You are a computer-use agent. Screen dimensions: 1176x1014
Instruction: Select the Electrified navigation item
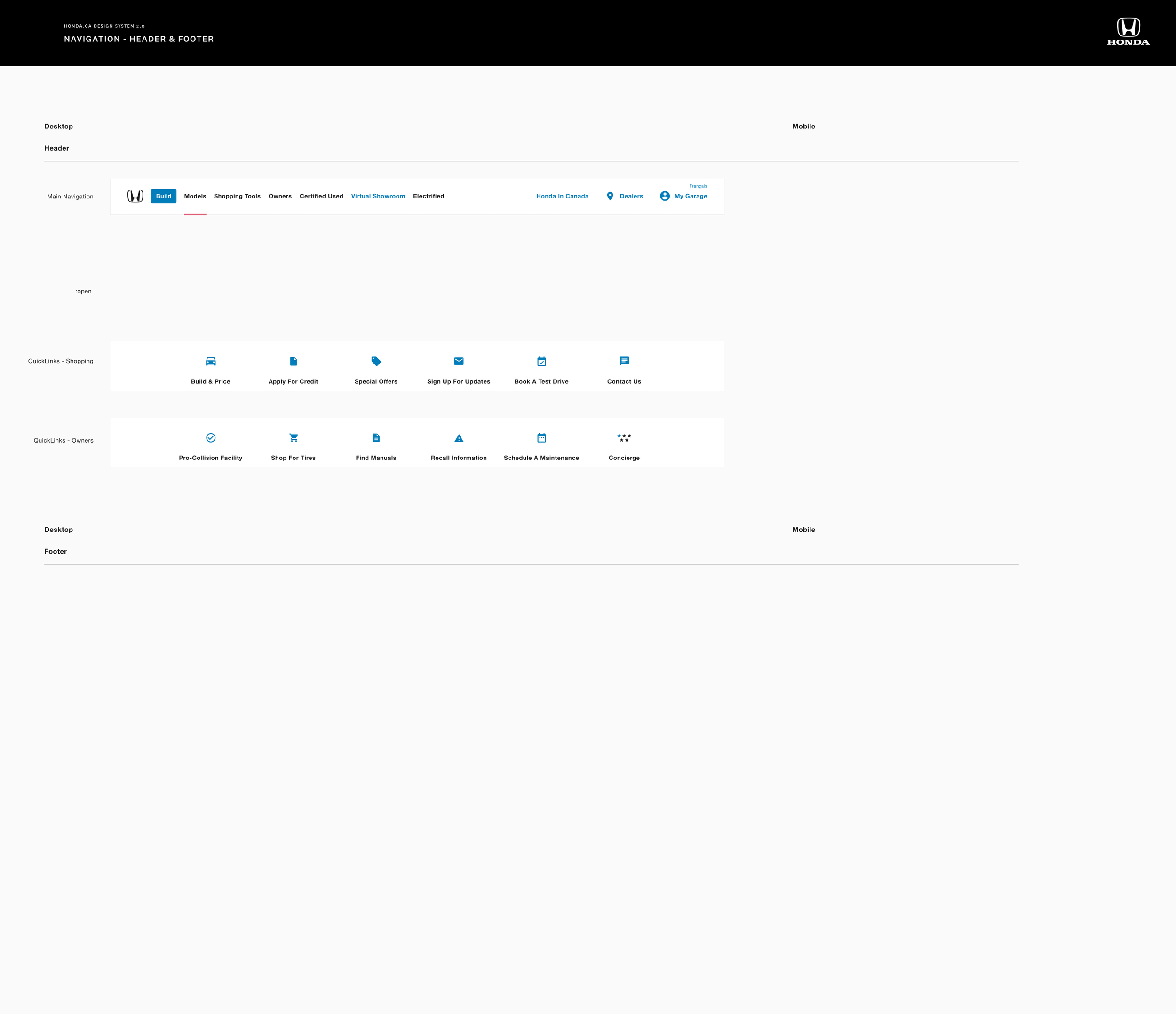tap(429, 196)
